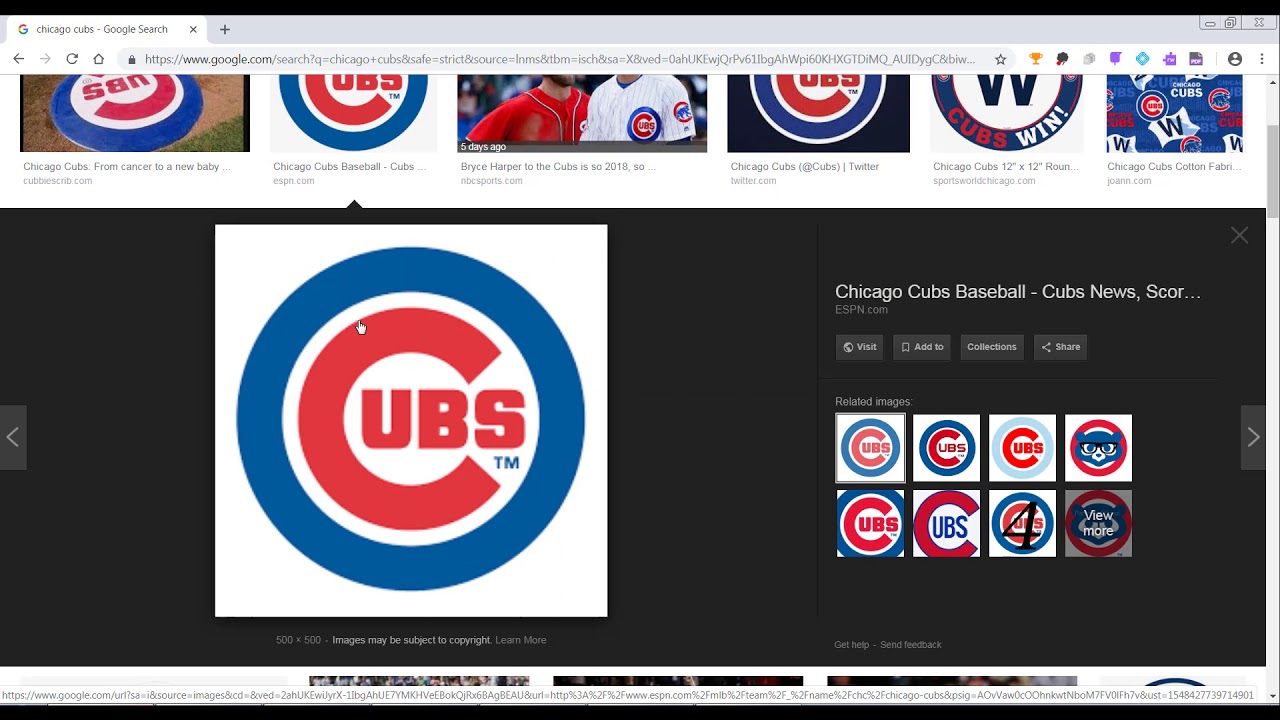This screenshot has height=720, width=1280.
Task: Visit the ESPN page for this image
Action: pyautogui.click(x=860, y=347)
